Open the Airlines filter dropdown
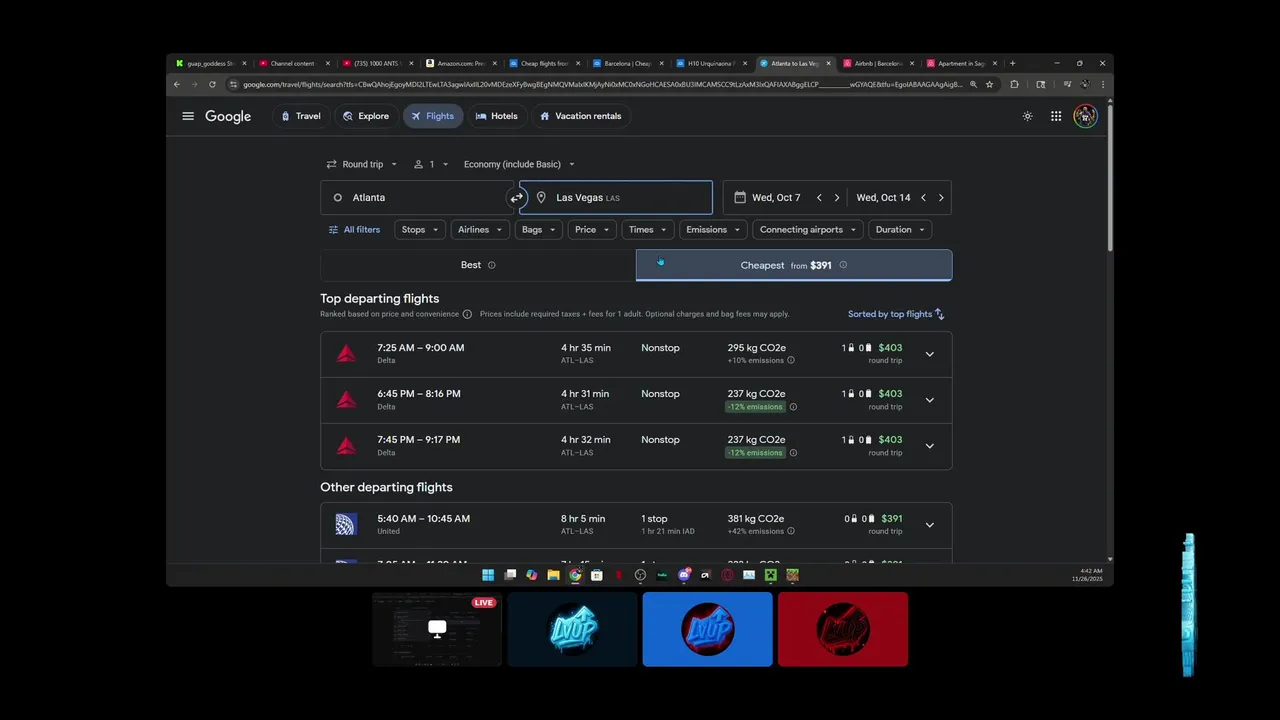 (480, 230)
